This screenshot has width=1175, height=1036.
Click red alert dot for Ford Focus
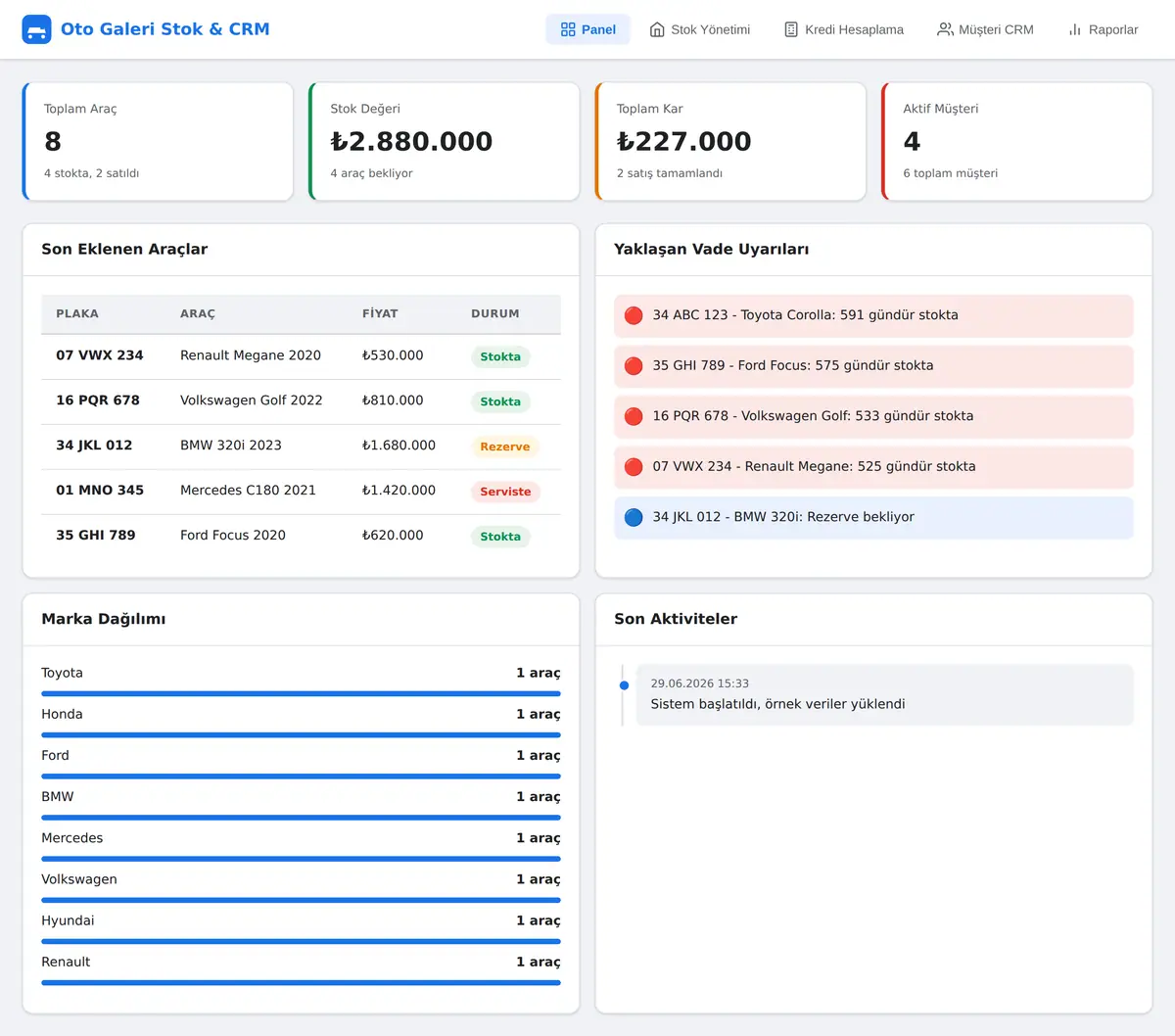pyautogui.click(x=634, y=366)
